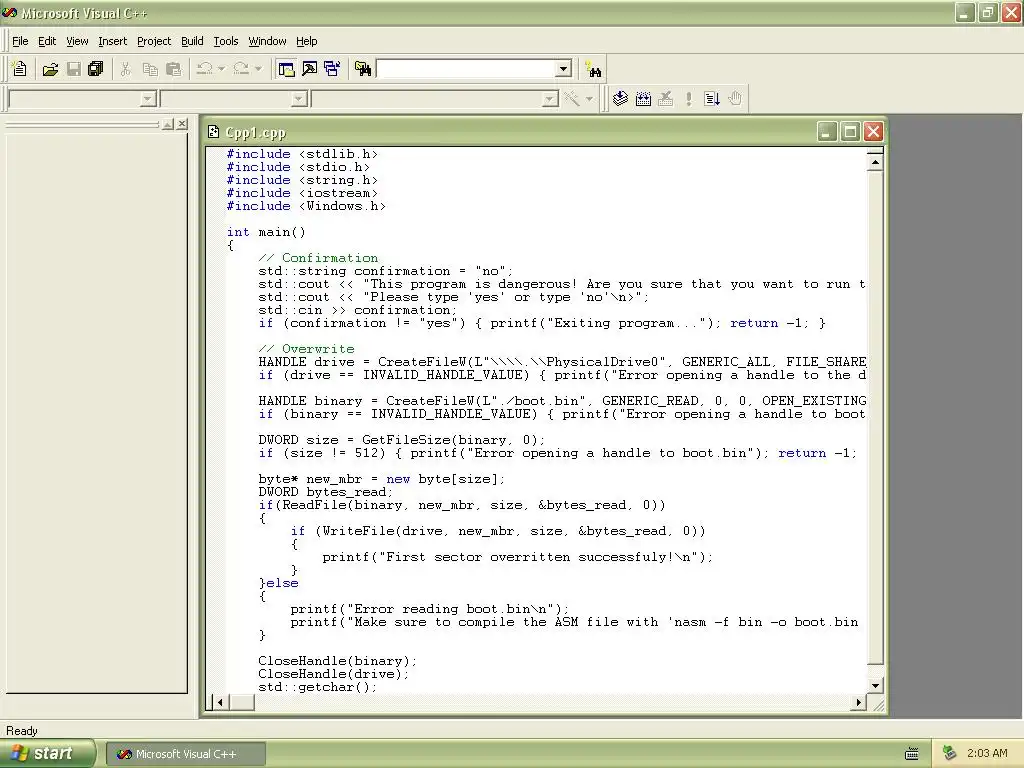This screenshot has width=1024, height=768.
Task: Click the "DWORD bytes_read;" code line
Action: (325, 492)
